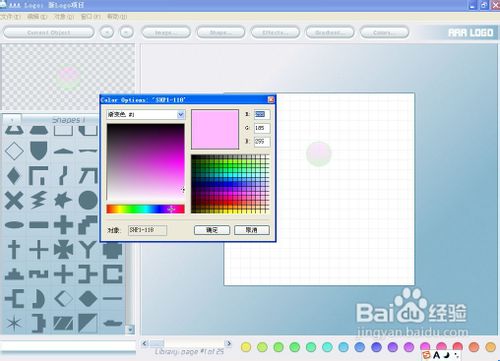This screenshot has height=361, width=500.
Task: Select the ship silhouette shape
Action: click(x=113, y=323)
